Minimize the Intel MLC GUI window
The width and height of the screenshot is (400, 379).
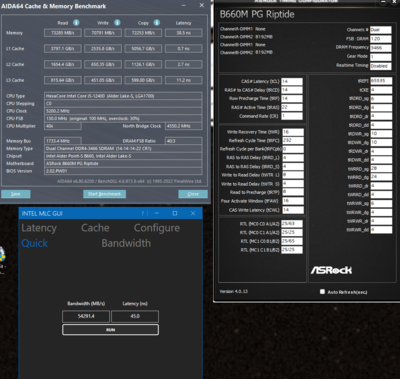pos(157,213)
